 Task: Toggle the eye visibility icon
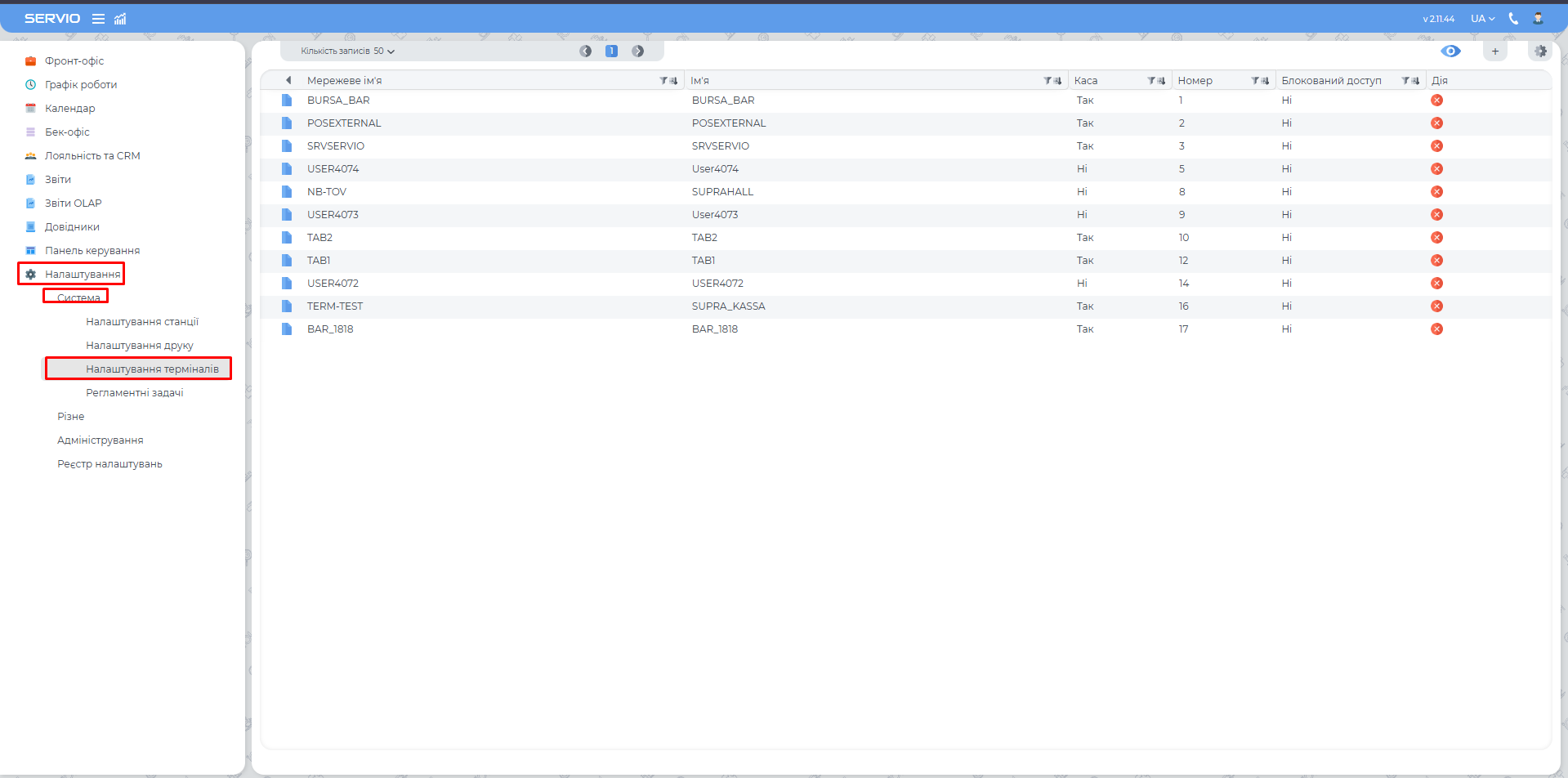pyautogui.click(x=1450, y=51)
